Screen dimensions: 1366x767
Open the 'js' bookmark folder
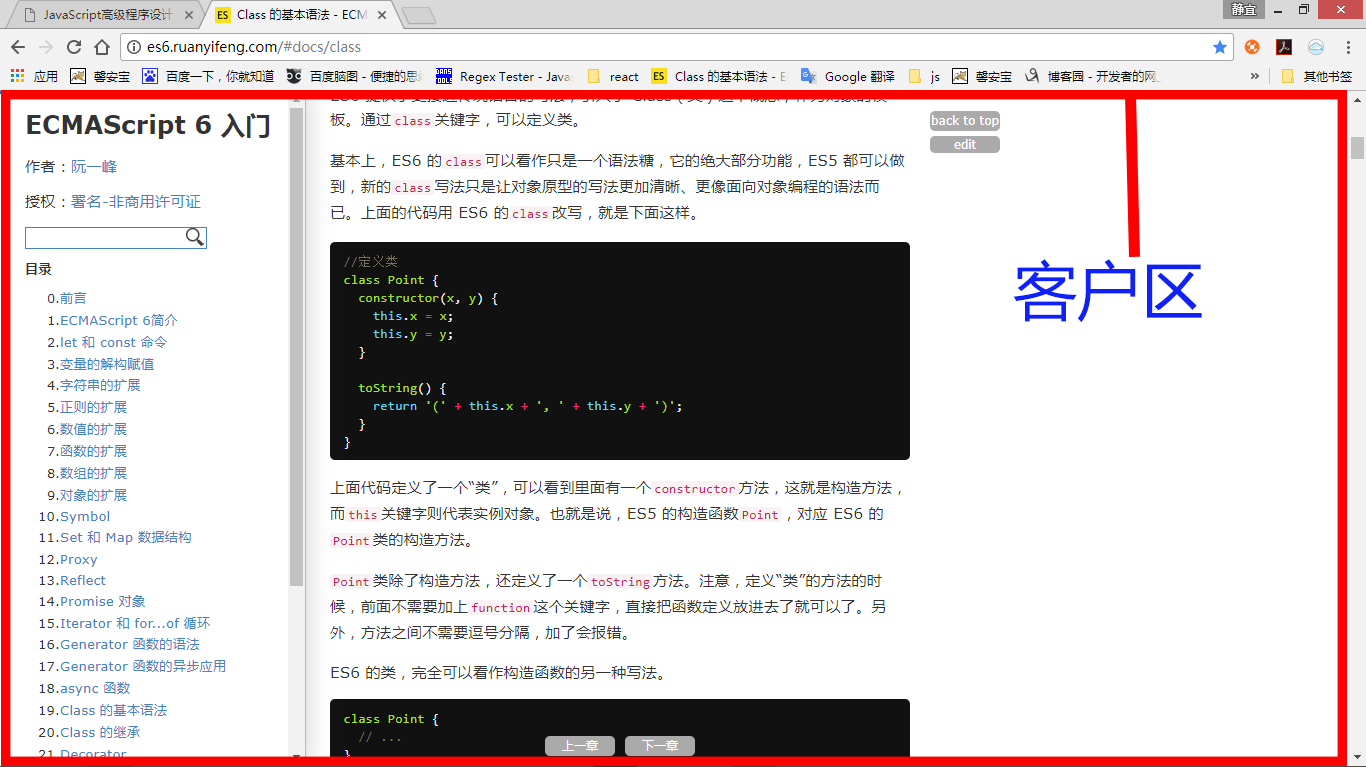925,76
